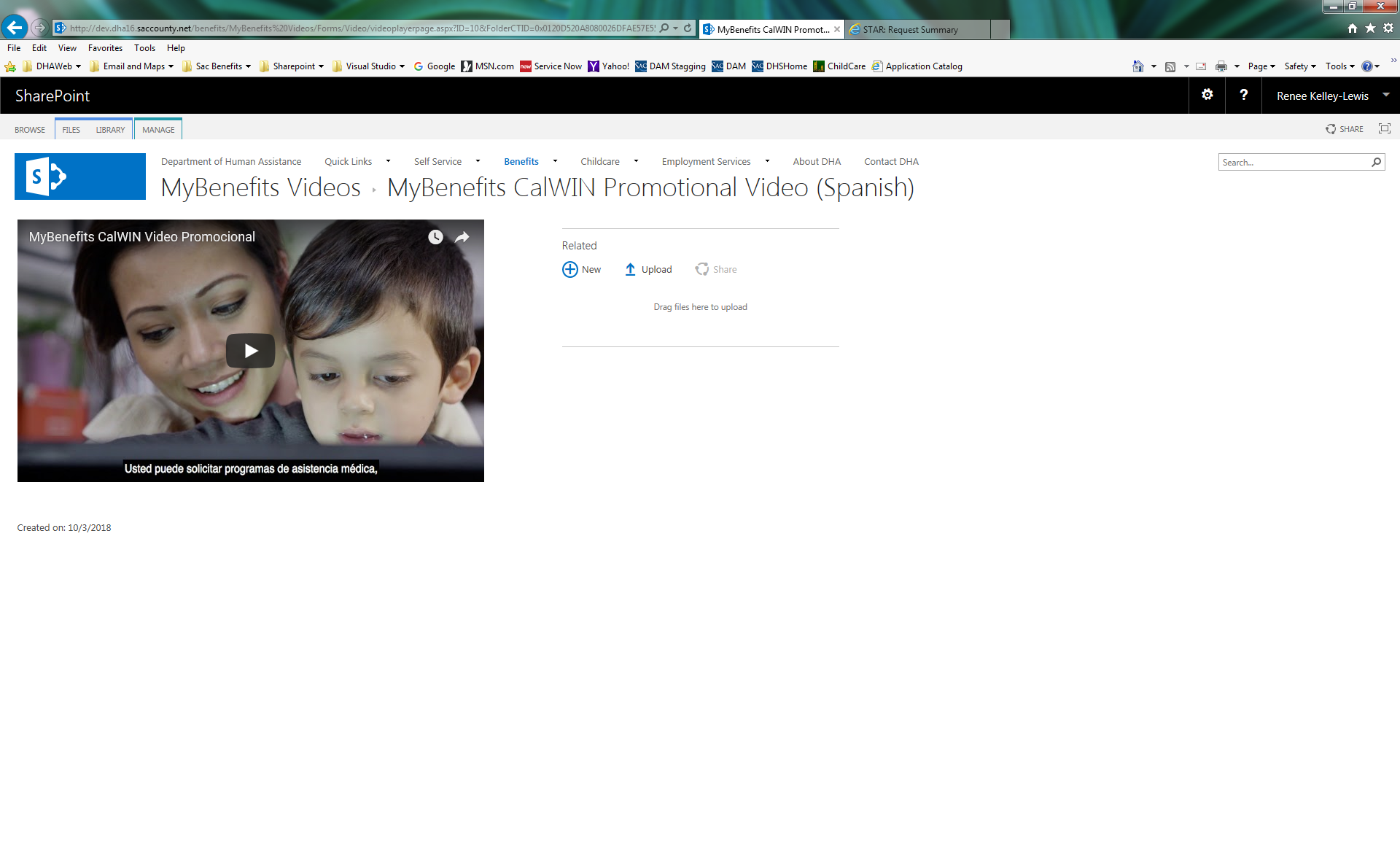This screenshot has width=1400, height=846.
Task: Click the command bar Help icon
Action: click(x=1367, y=66)
